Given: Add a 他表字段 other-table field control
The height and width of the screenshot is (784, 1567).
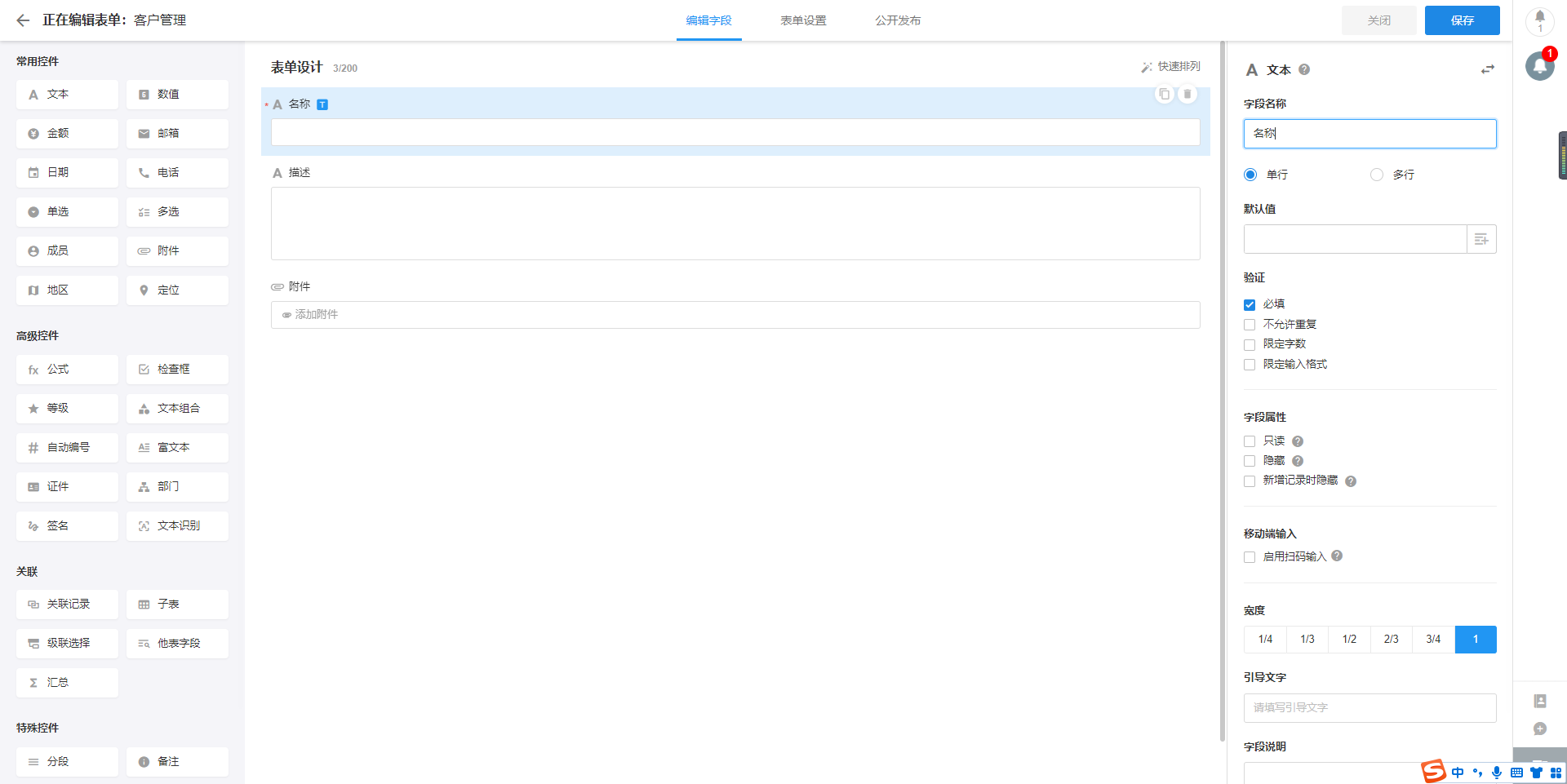Looking at the screenshot, I should tap(177, 644).
